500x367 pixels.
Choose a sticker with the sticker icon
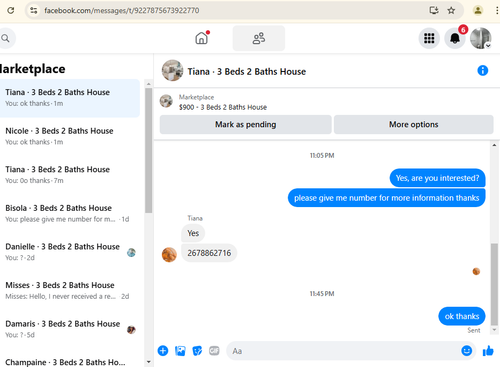(197, 351)
